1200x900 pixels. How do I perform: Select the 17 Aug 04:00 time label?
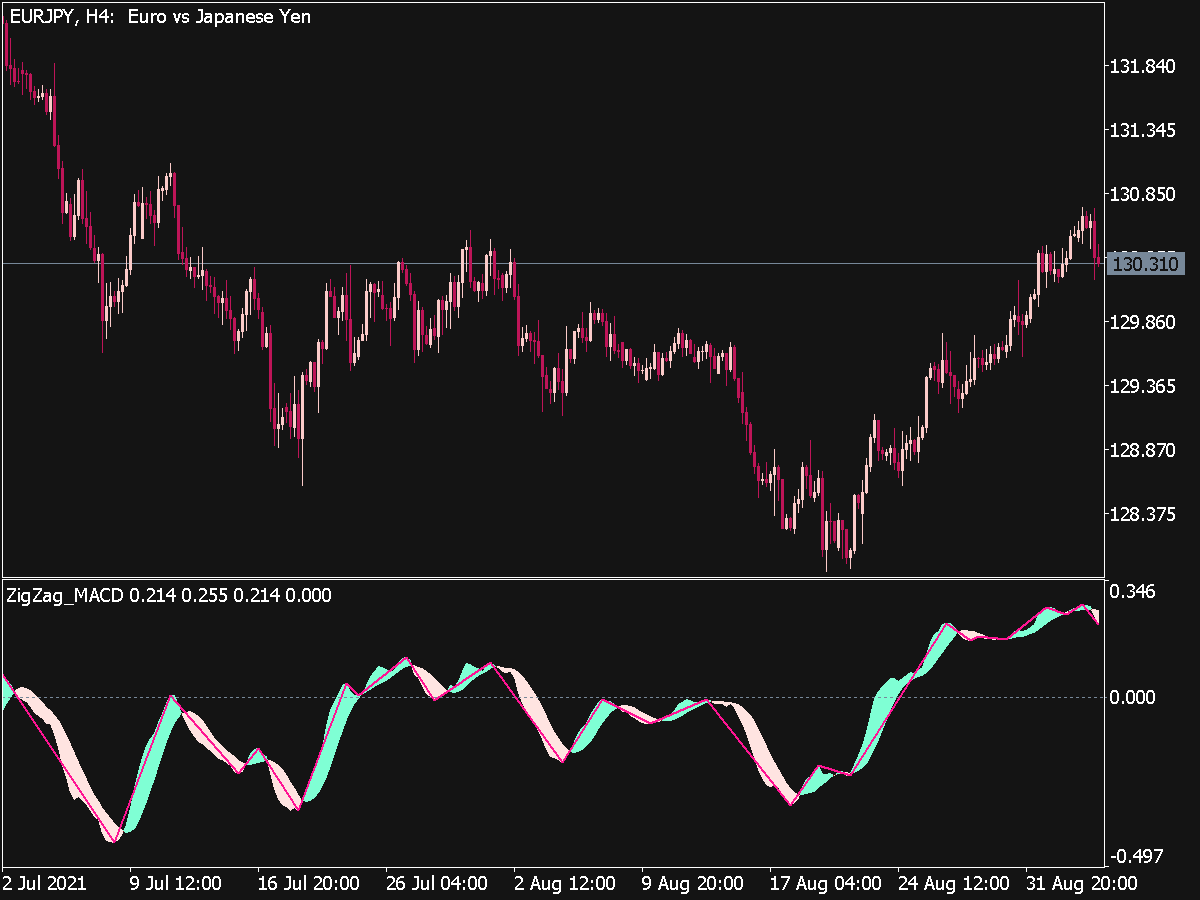pyautogui.click(x=825, y=884)
